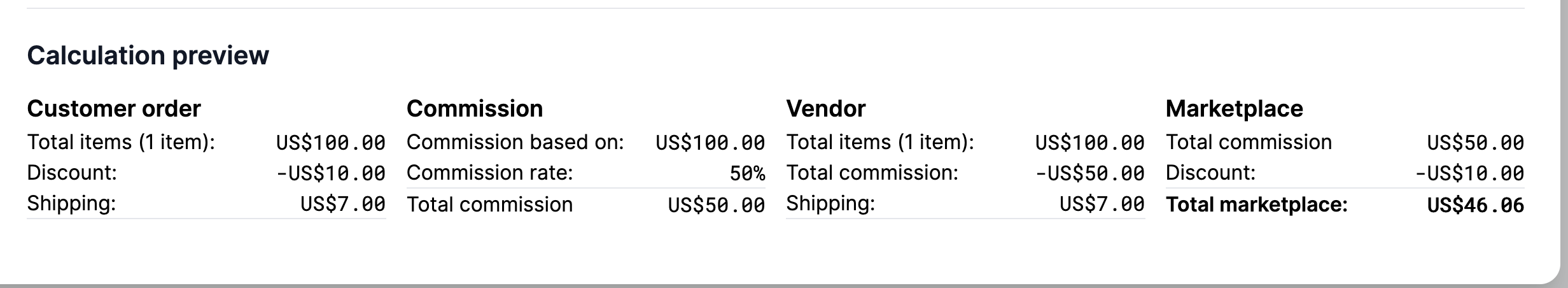The width and height of the screenshot is (1568, 288).
Task: Click the Customer order discount value -US$10.00
Action: [331, 173]
